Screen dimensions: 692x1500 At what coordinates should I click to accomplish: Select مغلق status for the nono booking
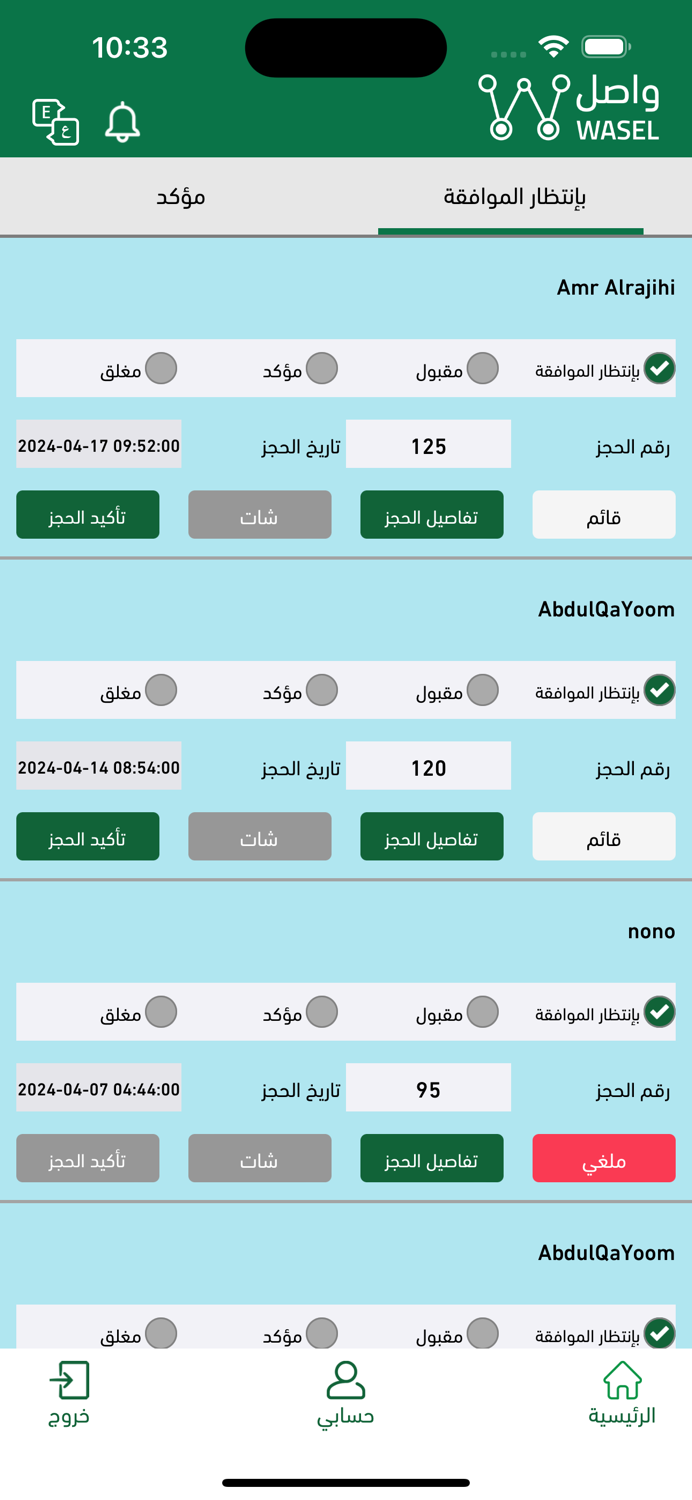click(x=162, y=1011)
